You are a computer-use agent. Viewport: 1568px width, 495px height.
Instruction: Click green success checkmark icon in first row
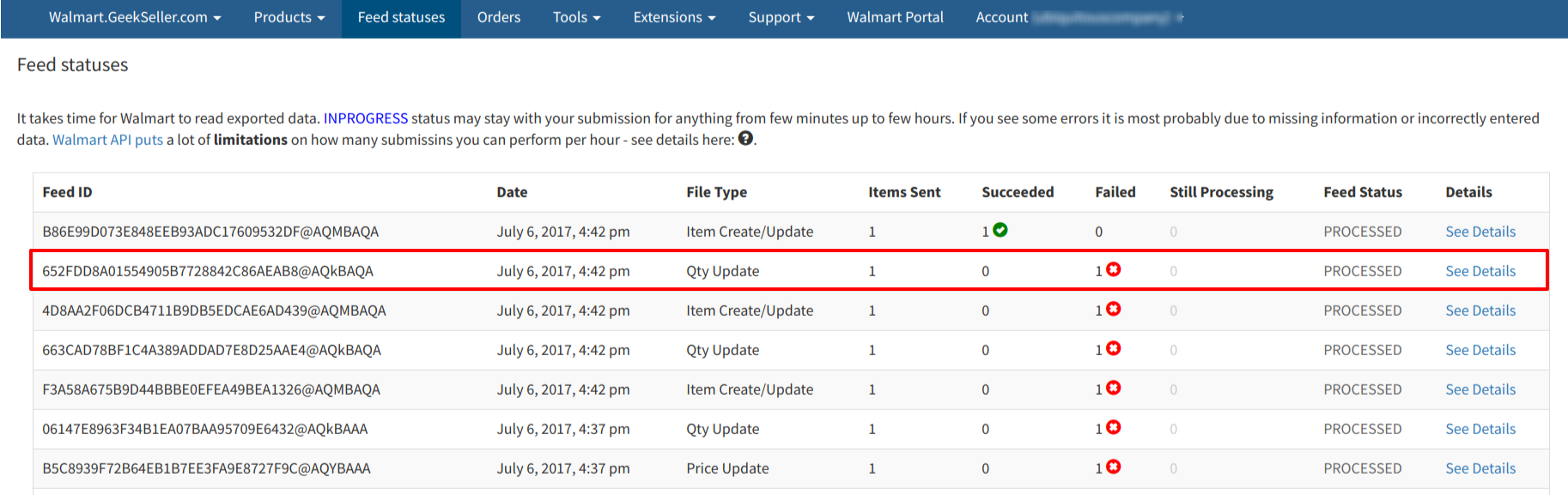click(x=1000, y=230)
